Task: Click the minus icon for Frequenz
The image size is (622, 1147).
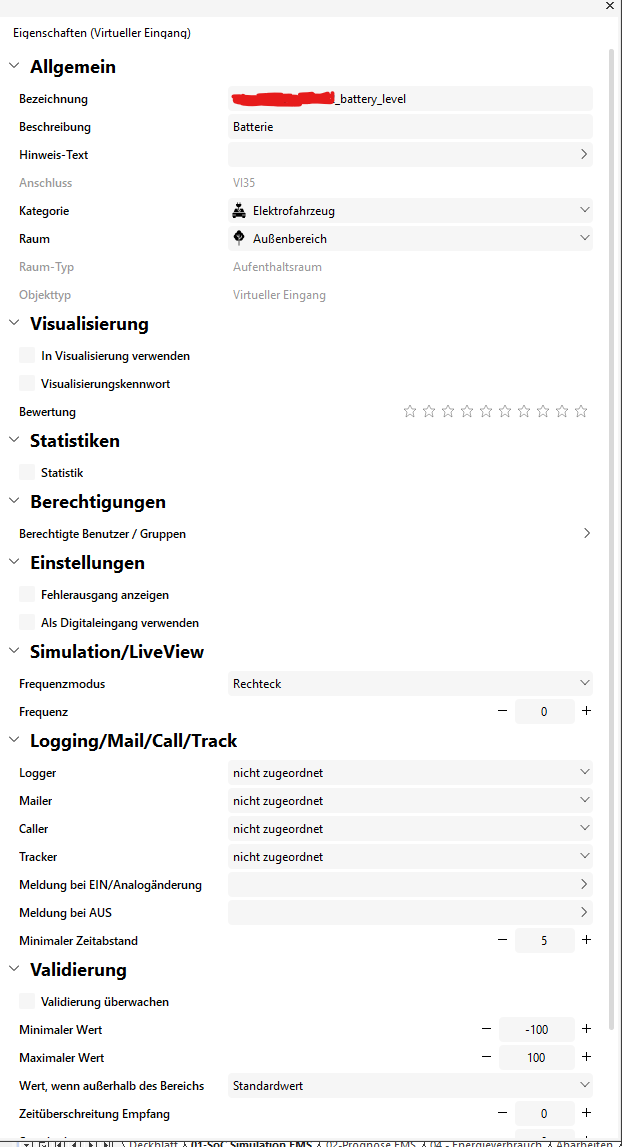Action: click(502, 711)
